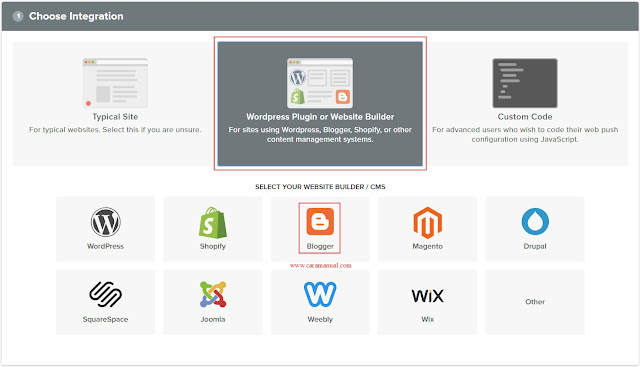Click the Typical Site title text

115,117
